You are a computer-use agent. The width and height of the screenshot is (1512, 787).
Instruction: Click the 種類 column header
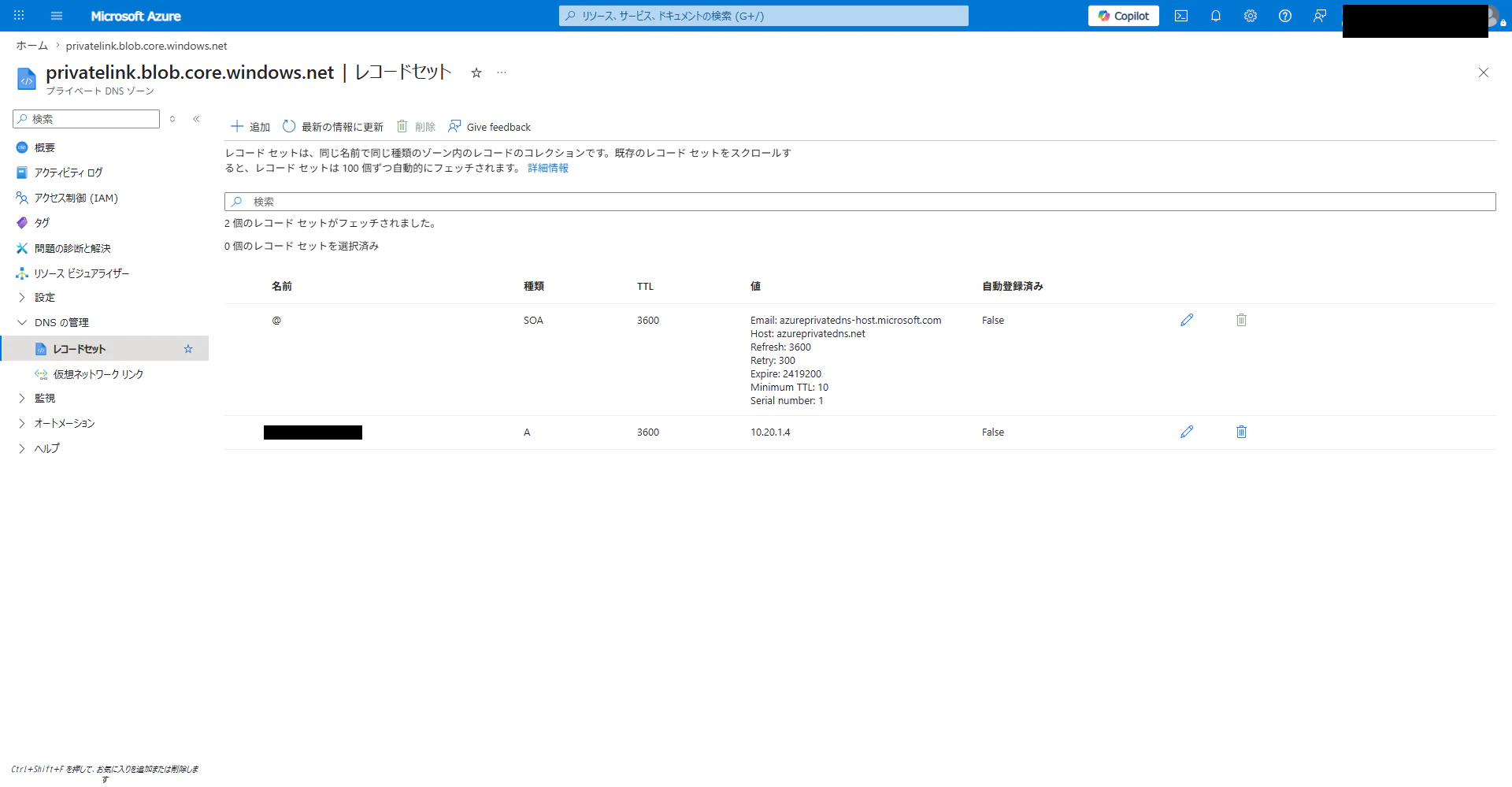pos(534,286)
